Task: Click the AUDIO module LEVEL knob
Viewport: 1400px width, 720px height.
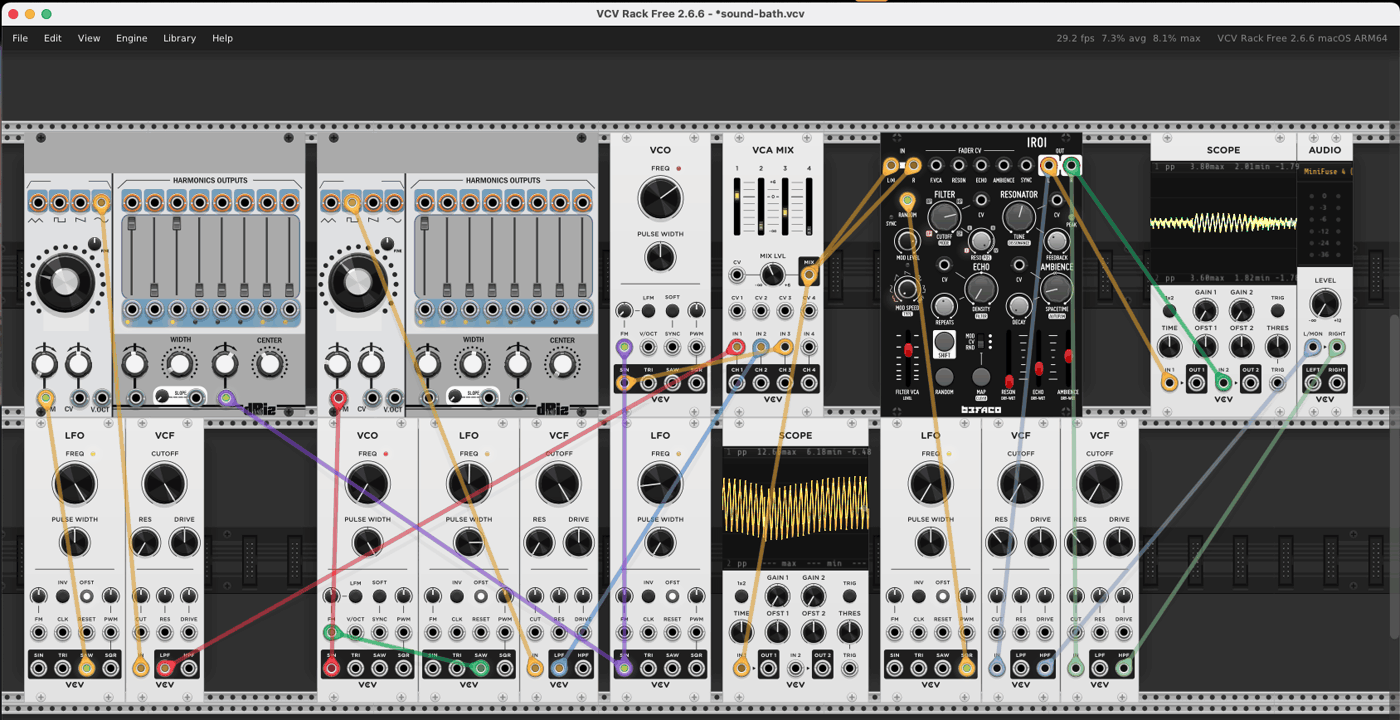Action: pyautogui.click(x=1324, y=305)
